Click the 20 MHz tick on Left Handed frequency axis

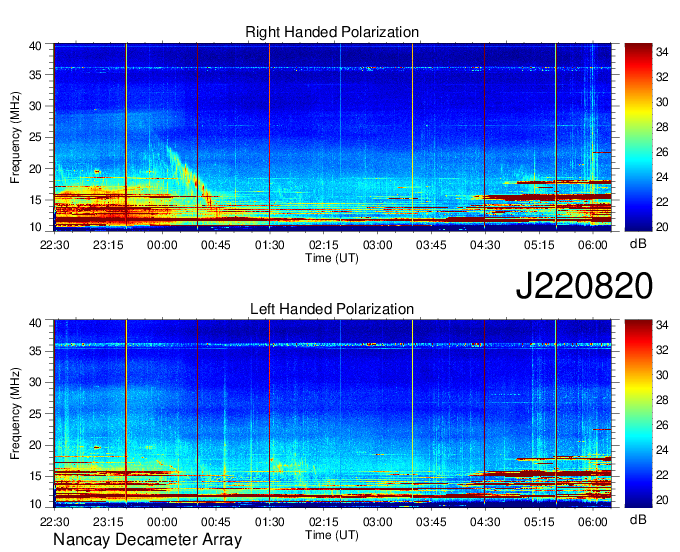tap(35, 445)
